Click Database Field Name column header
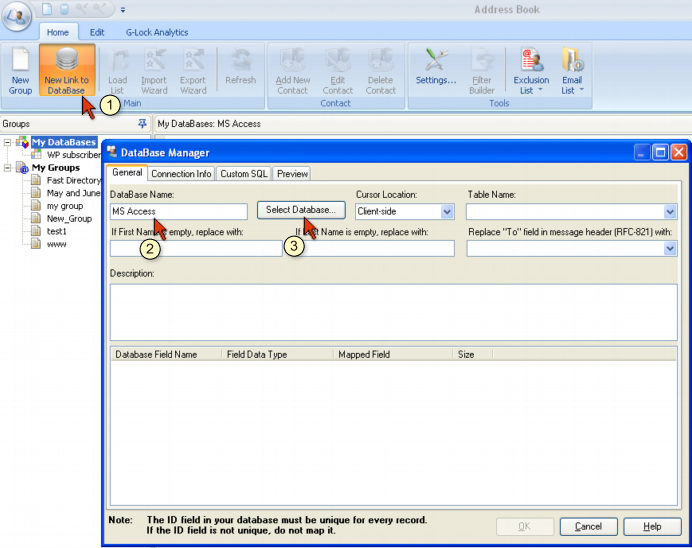The image size is (692, 548). [166, 354]
